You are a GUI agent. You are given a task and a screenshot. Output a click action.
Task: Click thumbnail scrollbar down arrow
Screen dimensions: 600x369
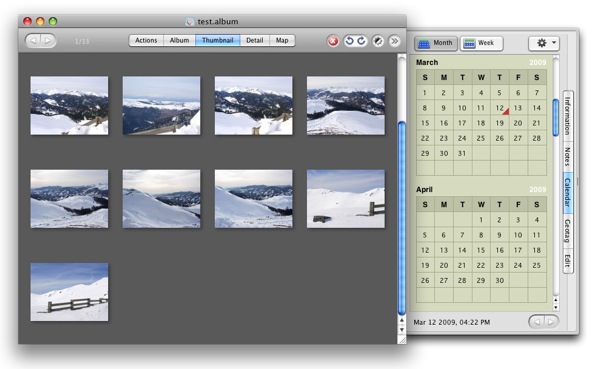click(x=402, y=330)
